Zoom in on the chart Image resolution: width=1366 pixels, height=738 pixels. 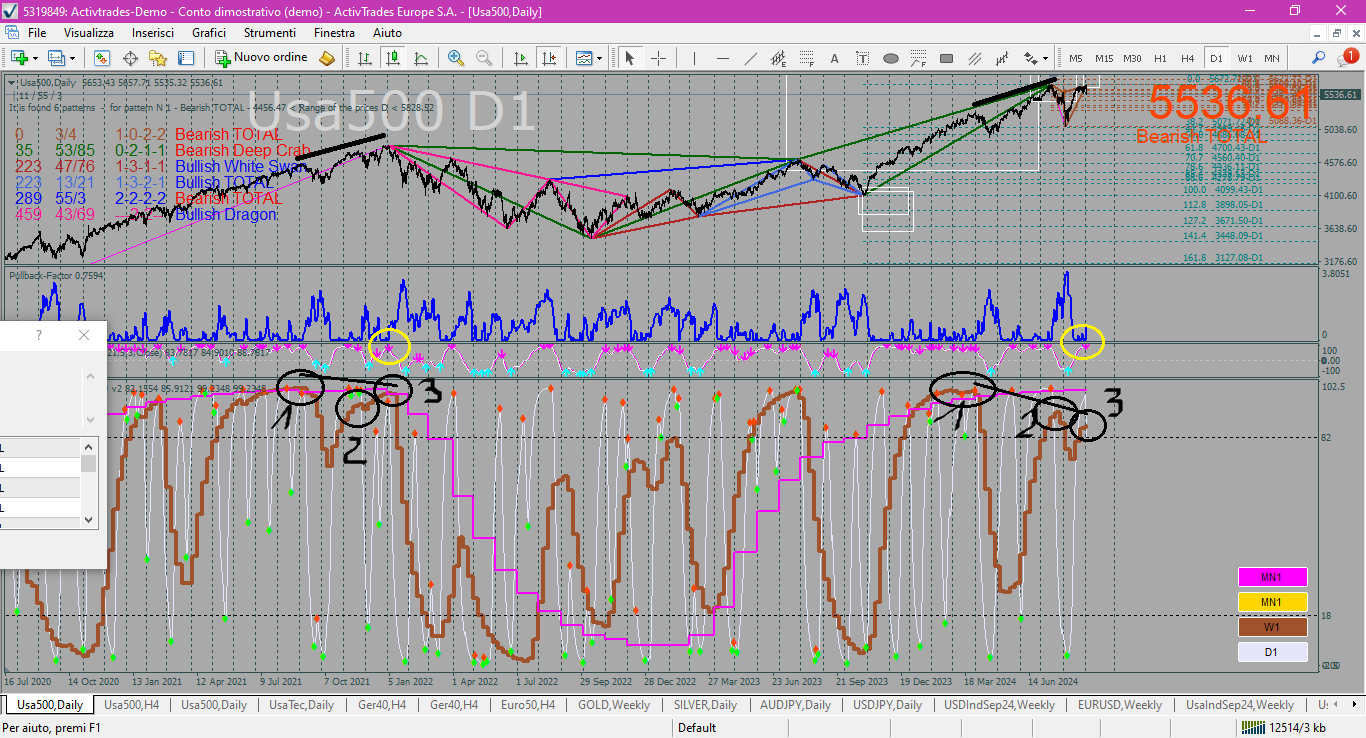456,58
